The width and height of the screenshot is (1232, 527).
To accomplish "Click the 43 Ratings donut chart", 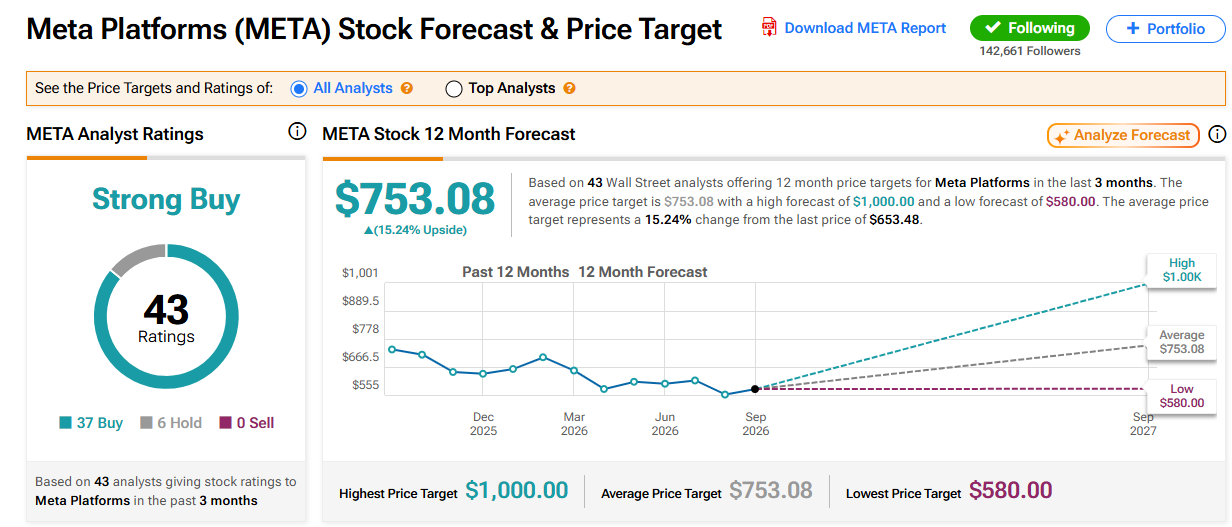I will (x=166, y=316).
